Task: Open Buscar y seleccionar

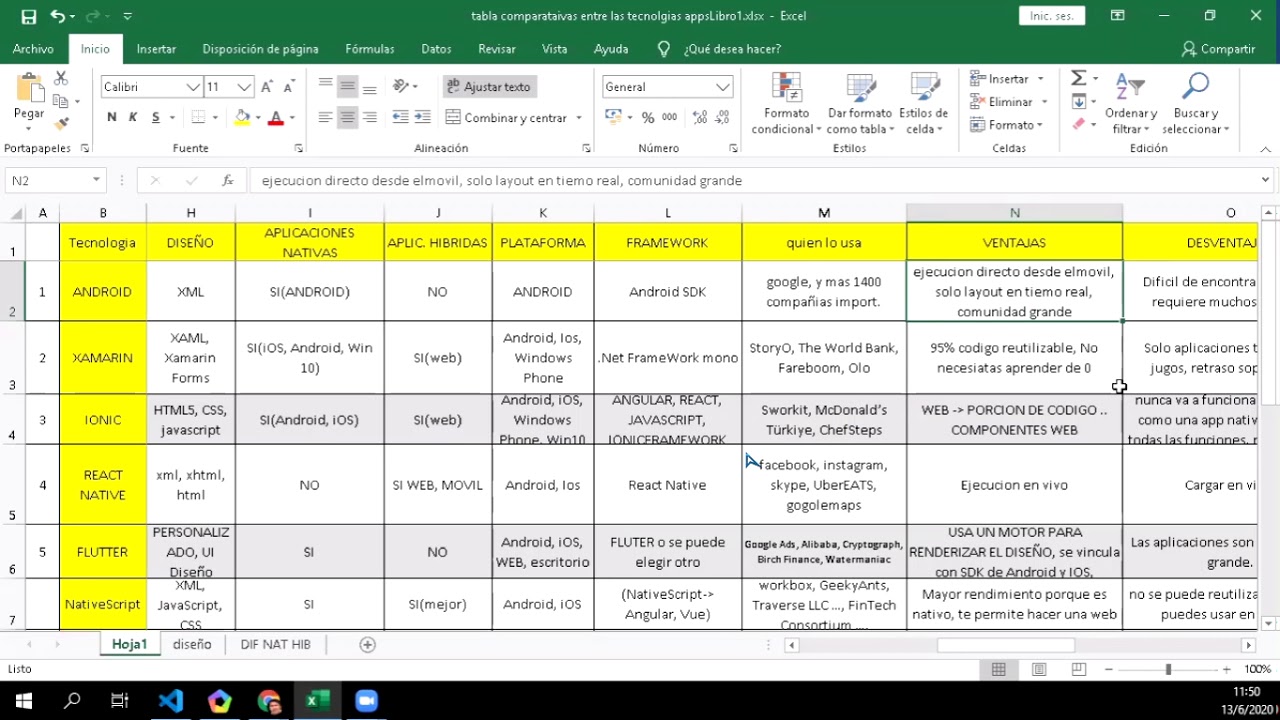Action: pos(1195,104)
